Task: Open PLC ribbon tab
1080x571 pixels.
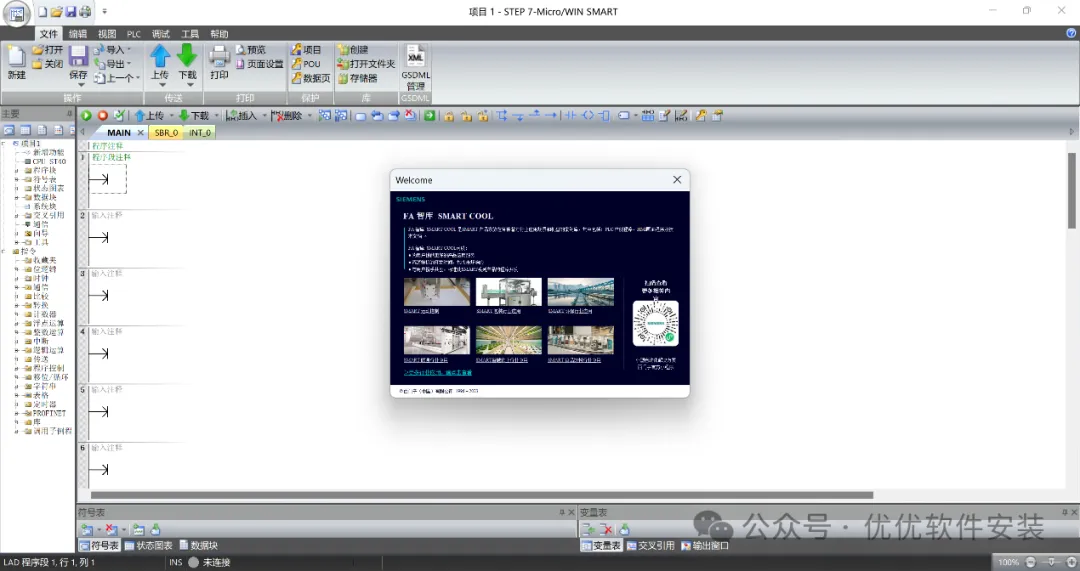Action: click(134, 34)
